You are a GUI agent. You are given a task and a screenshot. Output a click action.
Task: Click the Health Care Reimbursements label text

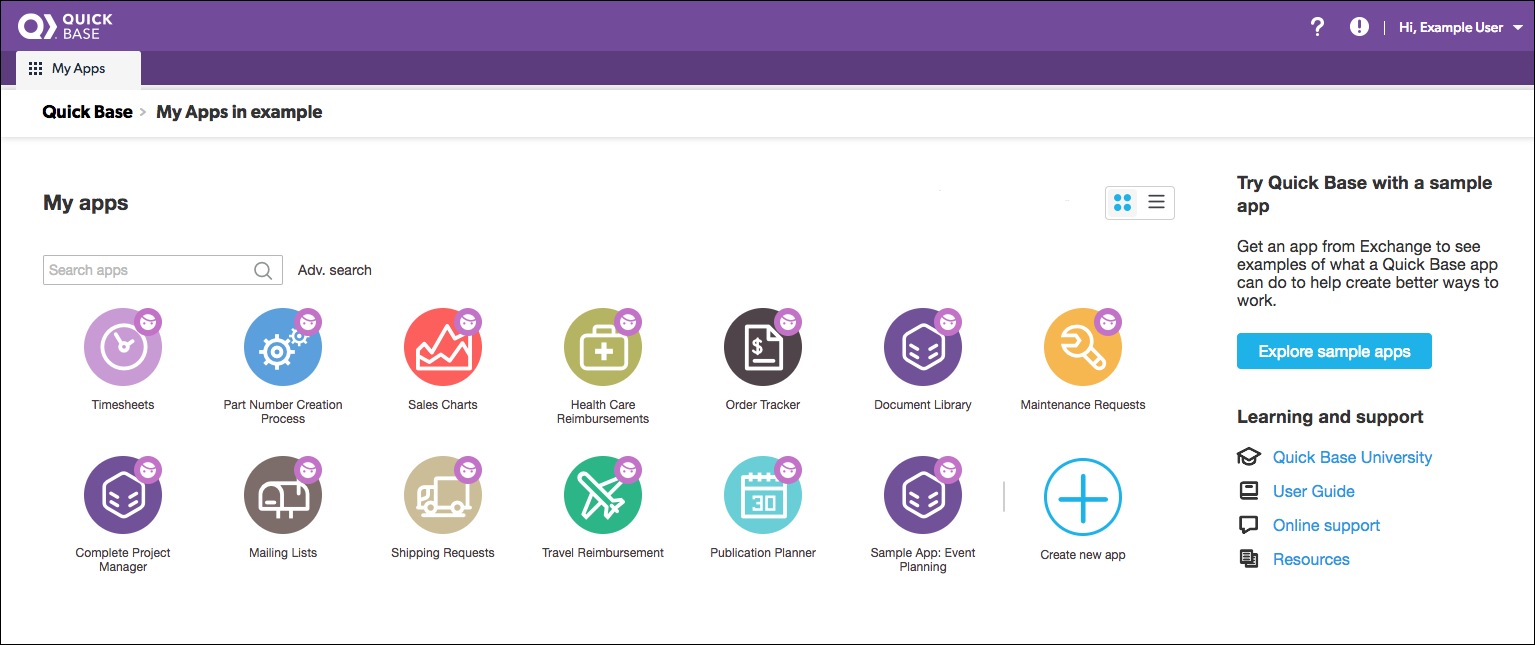(x=603, y=412)
